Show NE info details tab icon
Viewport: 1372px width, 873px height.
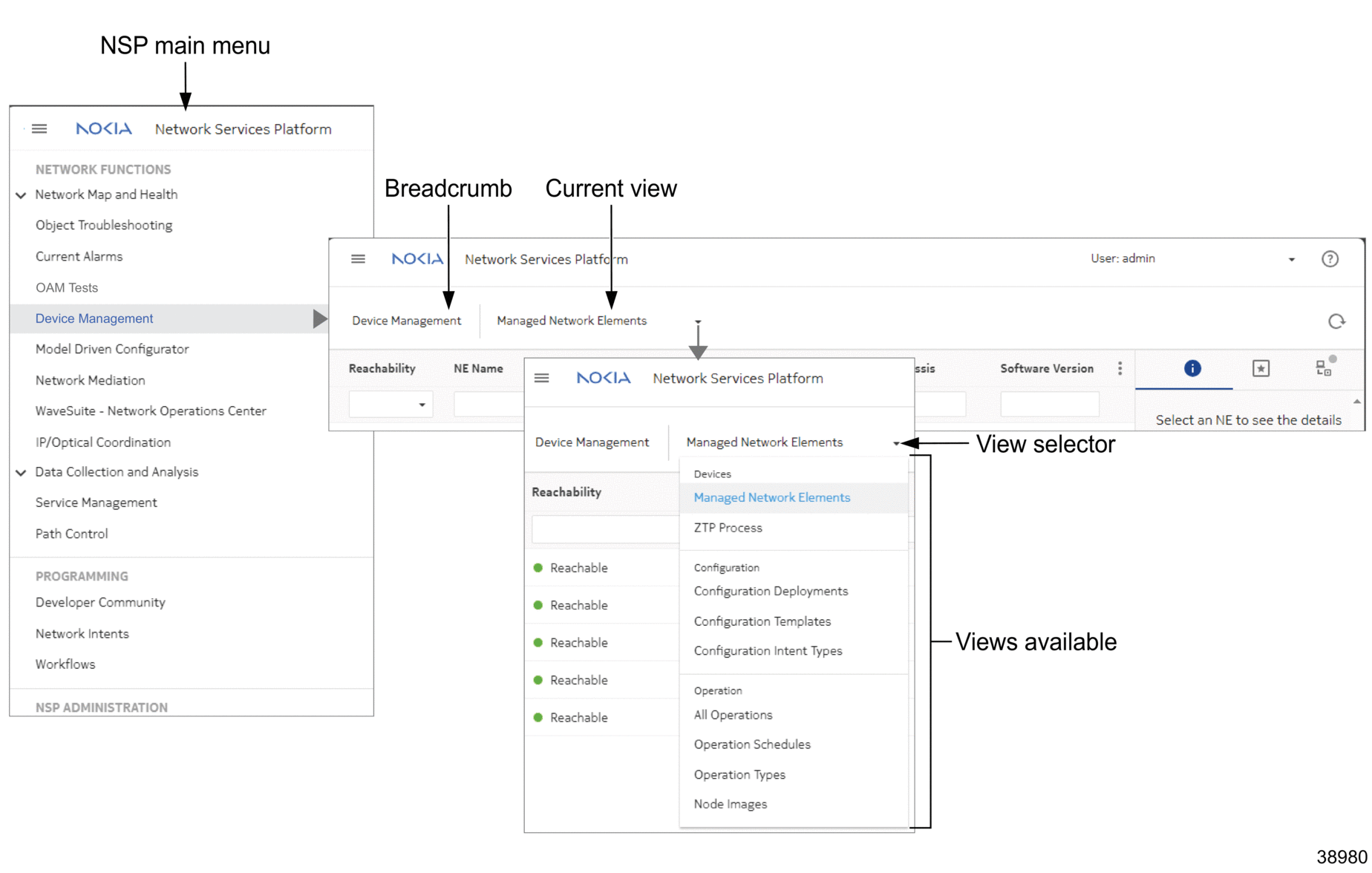[x=1192, y=368]
